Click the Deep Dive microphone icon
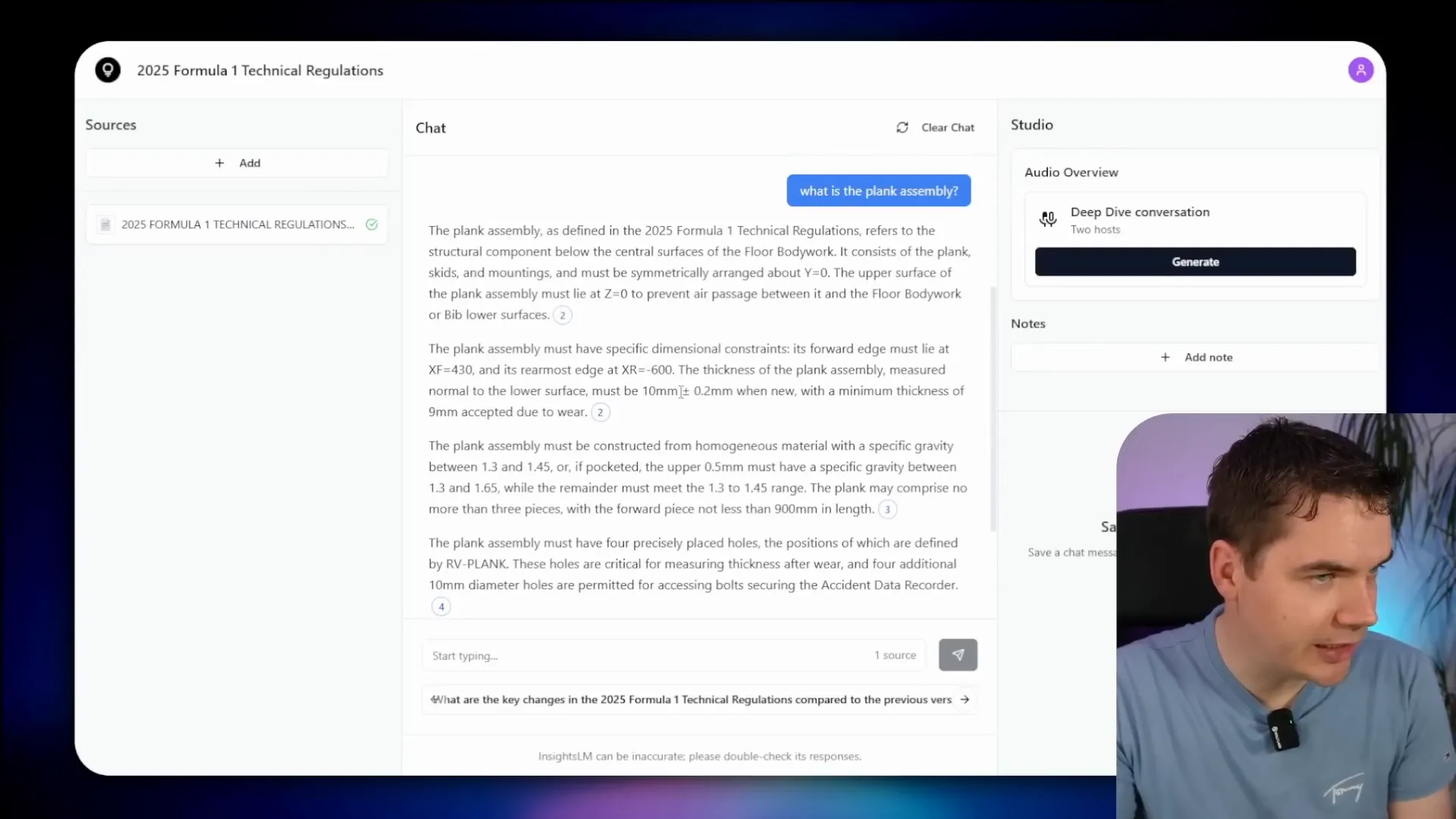This screenshot has width=1456, height=819. pos(1048,219)
